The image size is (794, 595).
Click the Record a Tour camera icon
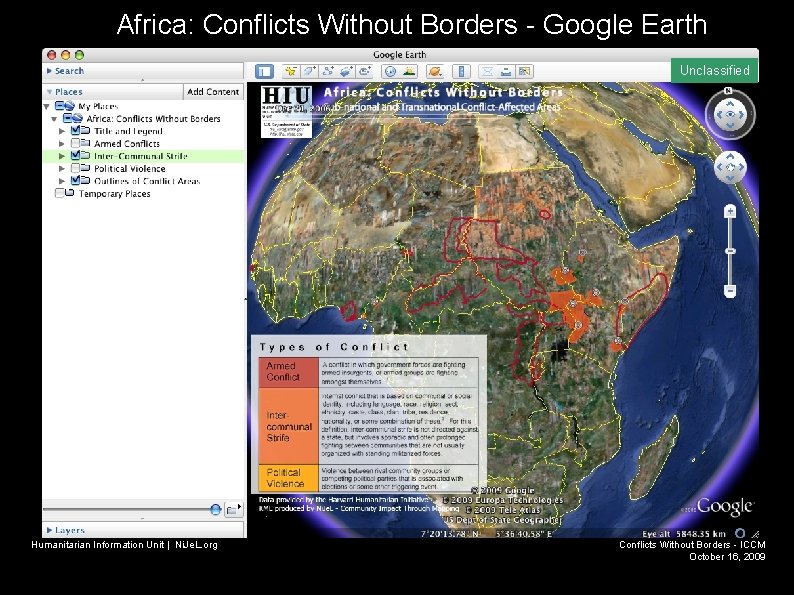click(365, 71)
